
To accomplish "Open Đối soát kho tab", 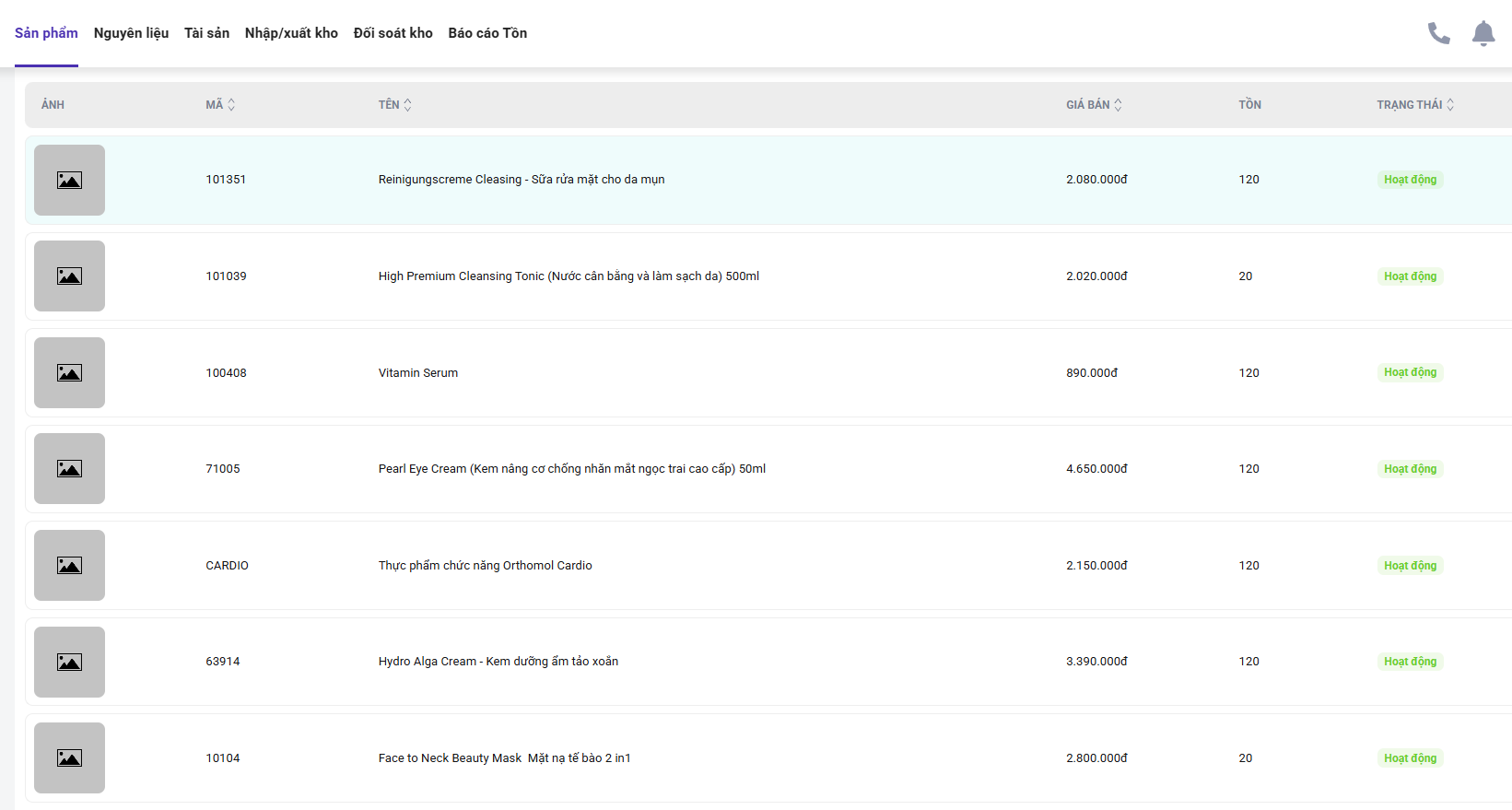I will 393,33.
